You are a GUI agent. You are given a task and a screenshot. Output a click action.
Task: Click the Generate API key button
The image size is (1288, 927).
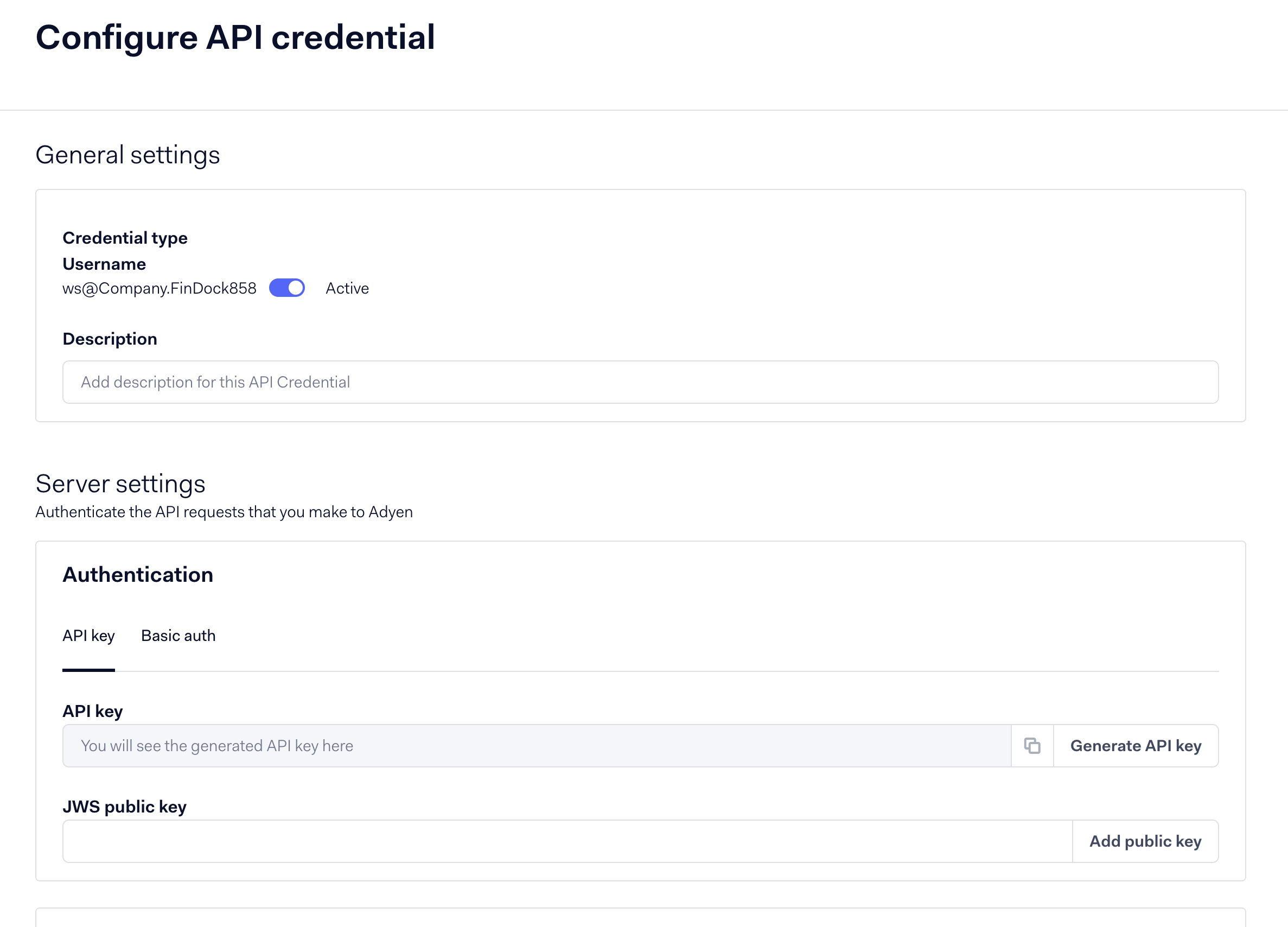tap(1136, 746)
